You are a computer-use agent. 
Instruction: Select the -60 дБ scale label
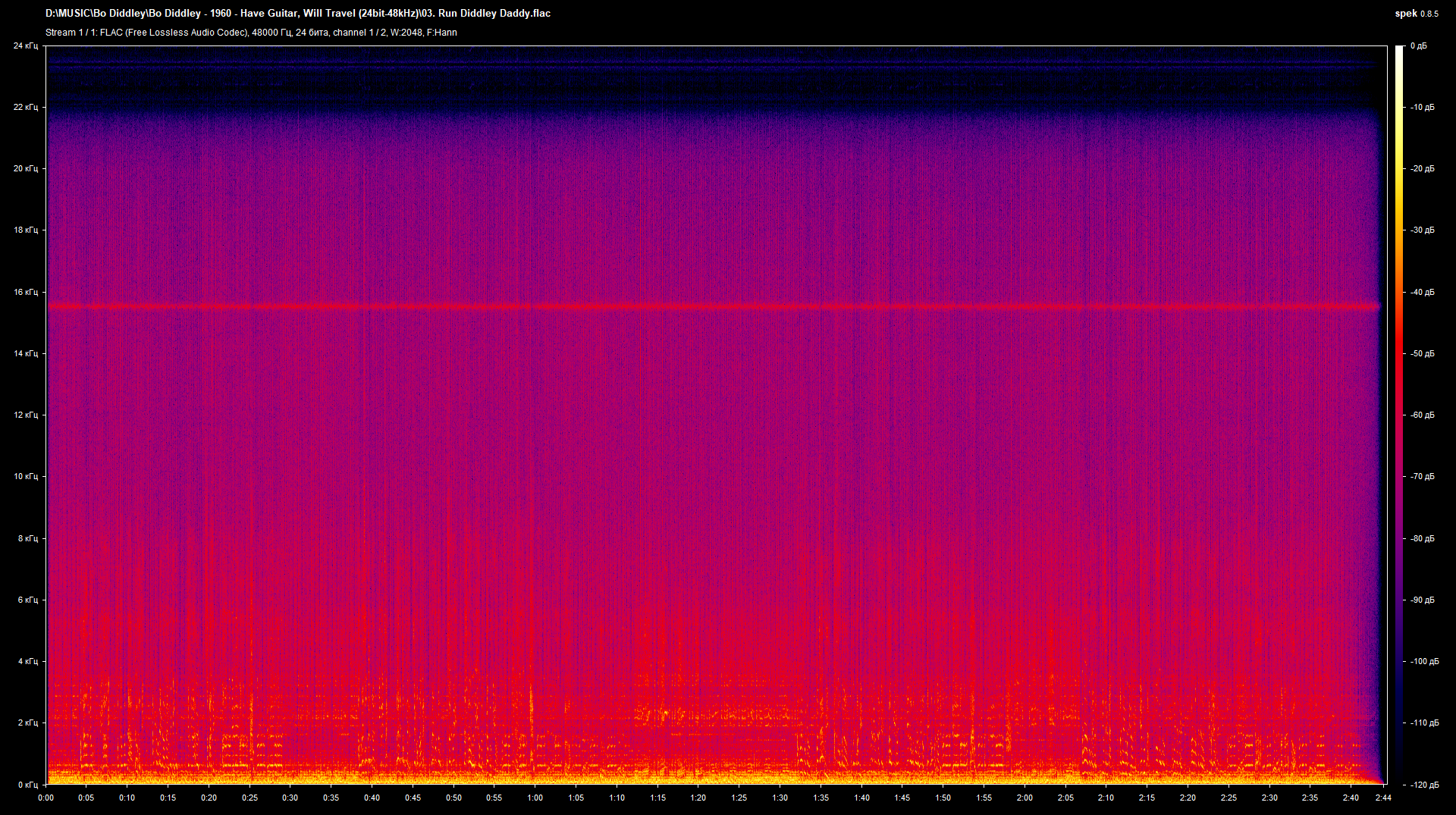pyautogui.click(x=1423, y=415)
